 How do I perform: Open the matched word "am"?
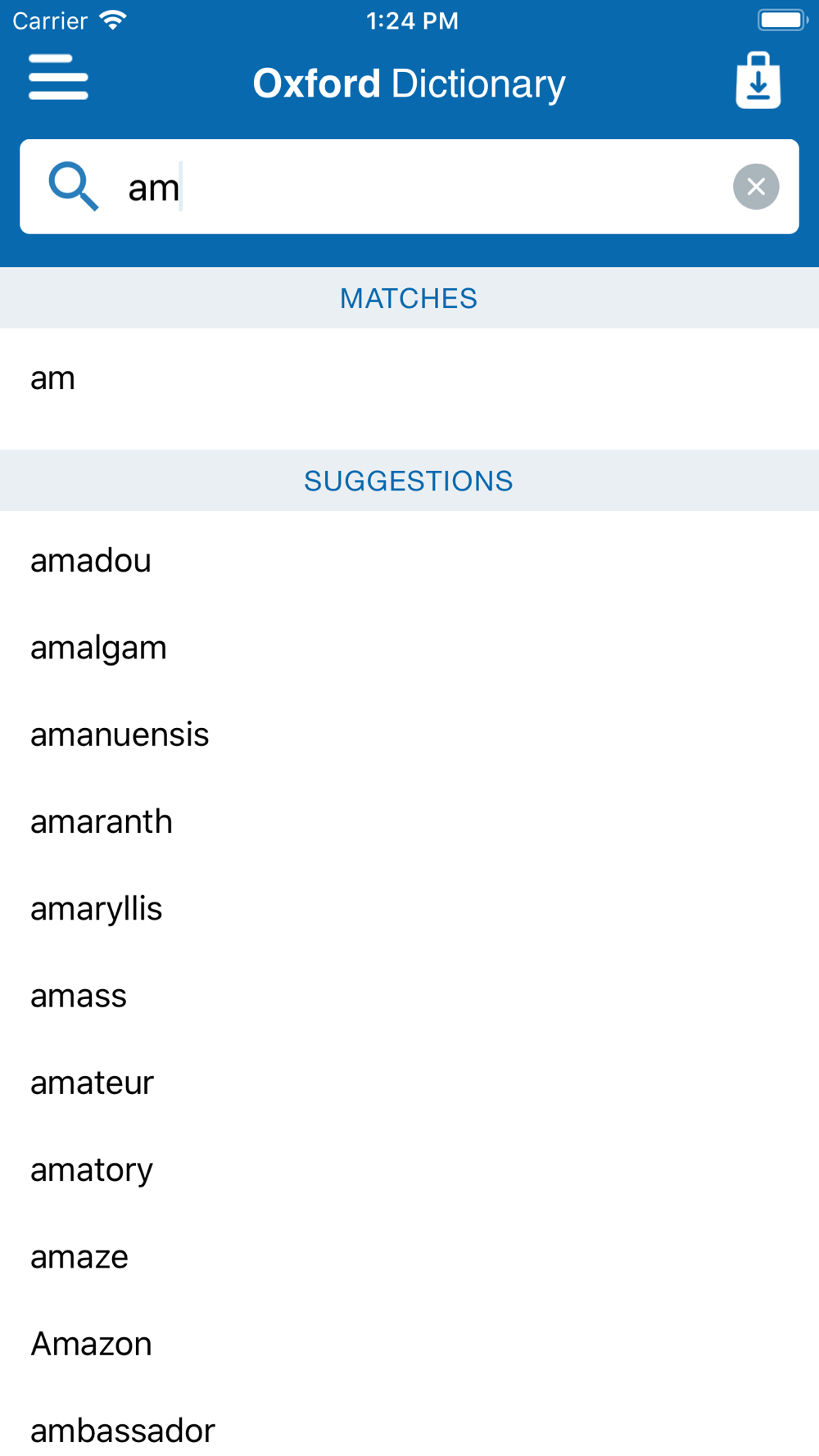click(x=53, y=378)
